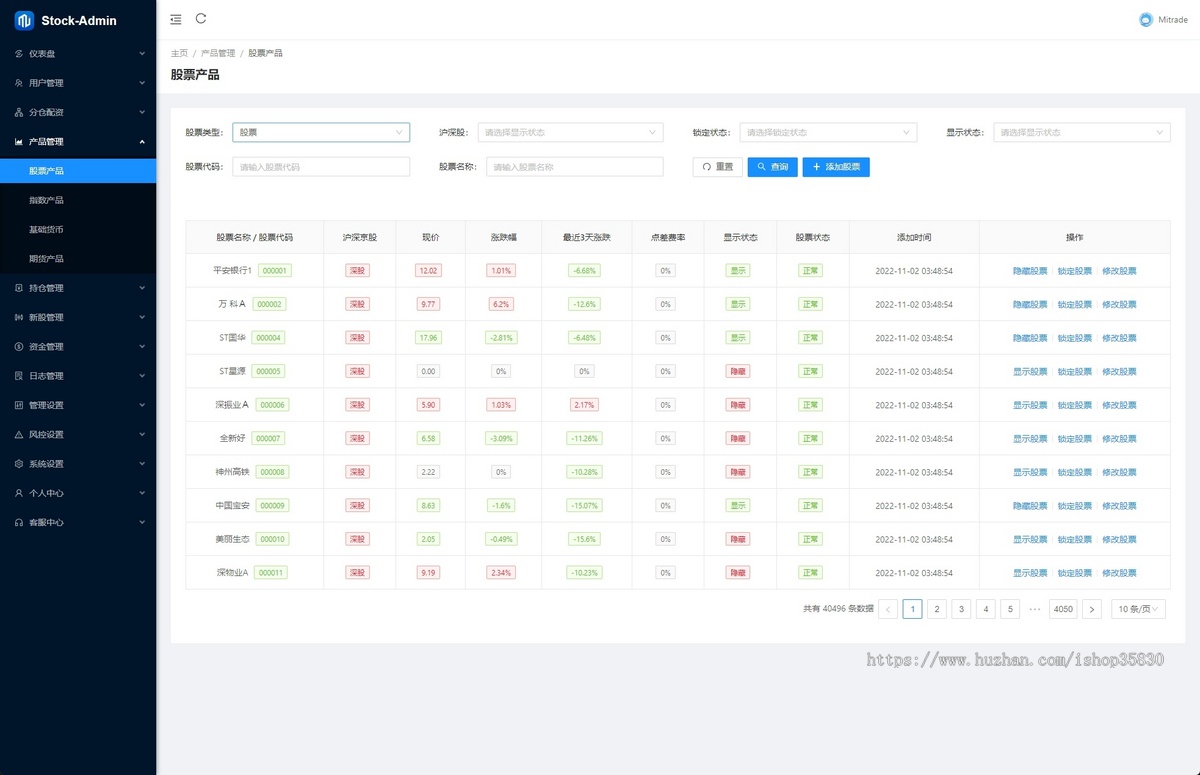Click 修改股票 for 美丽生态 row
This screenshot has height=775, width=1200.
click(1120, 540)
